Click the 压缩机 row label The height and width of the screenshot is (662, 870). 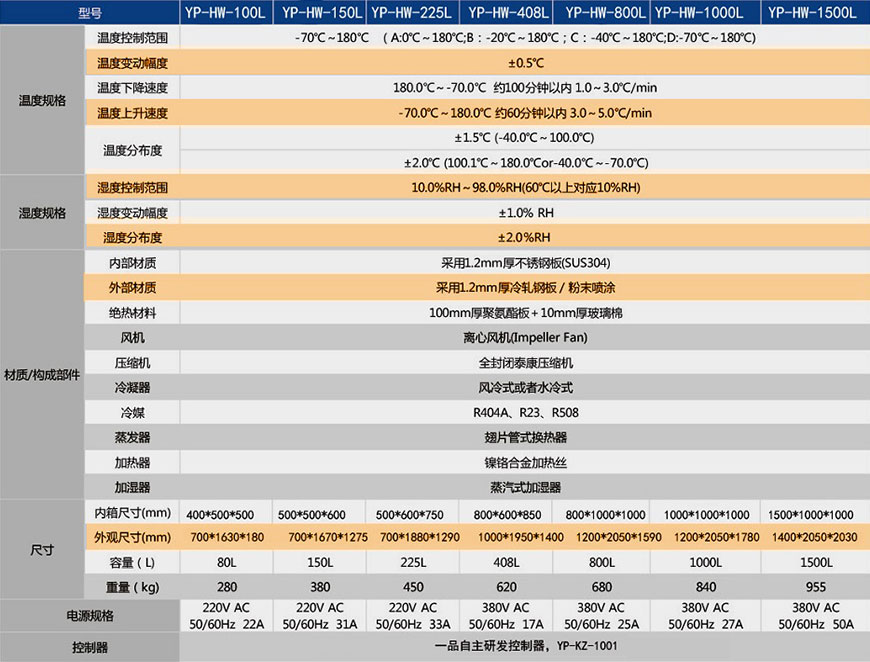(x=132, y=363)
